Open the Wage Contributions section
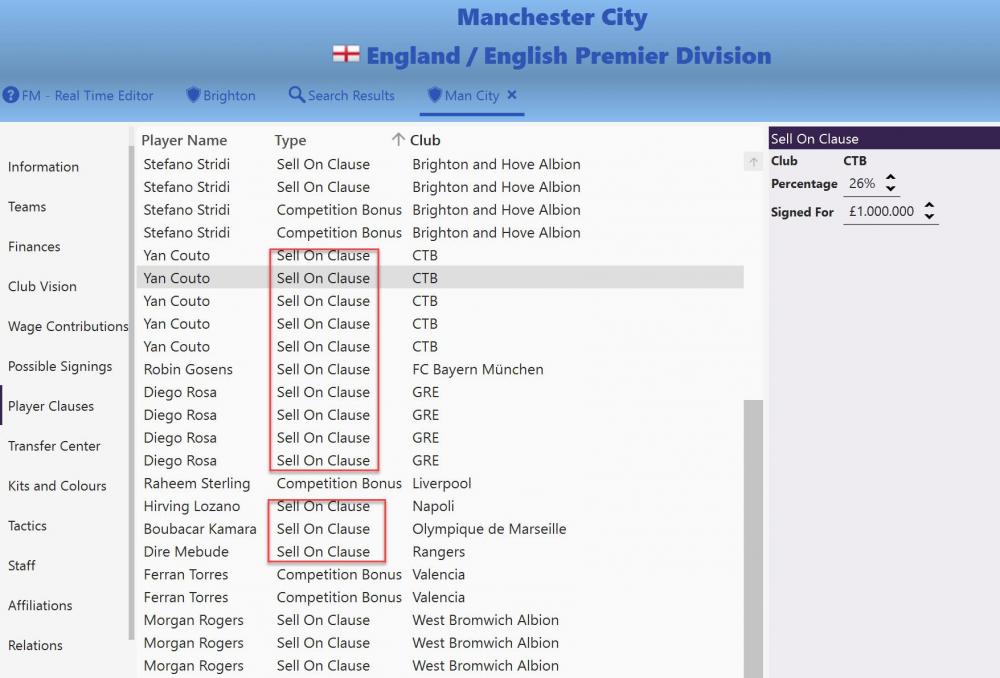 (x=68, y=326)
